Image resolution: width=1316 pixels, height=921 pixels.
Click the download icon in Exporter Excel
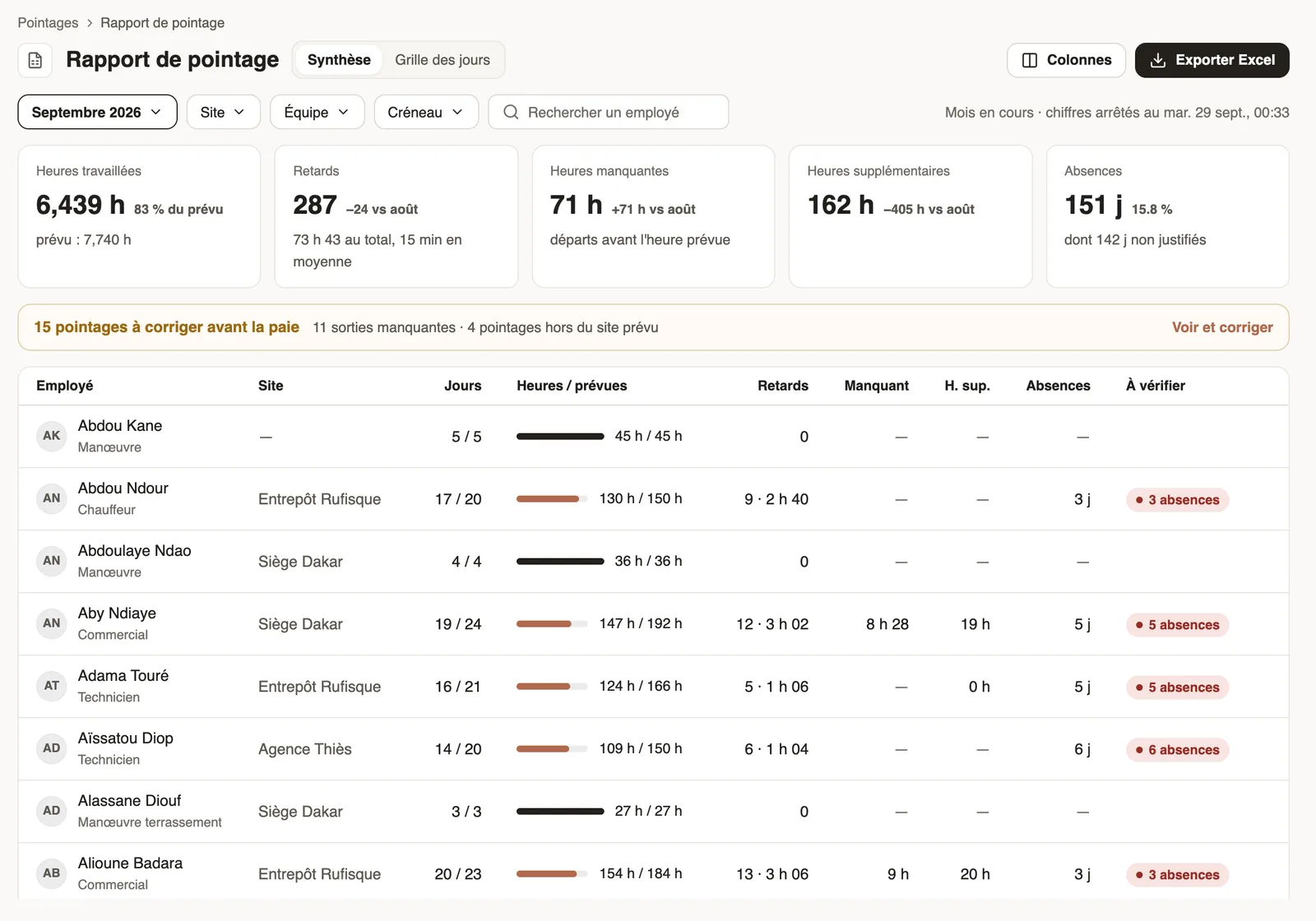[1157, 60]
